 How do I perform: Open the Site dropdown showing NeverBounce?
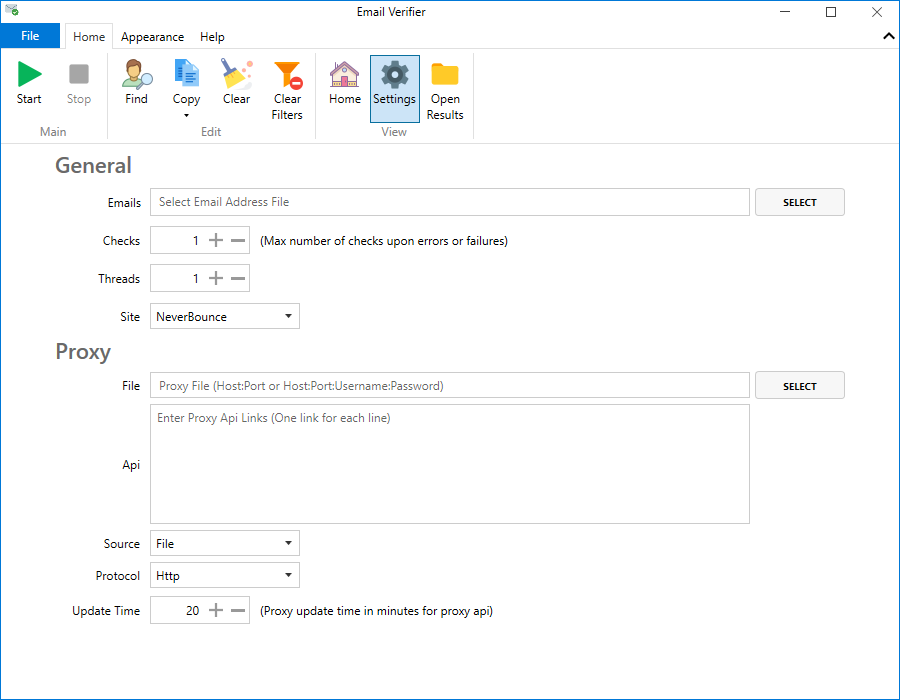[225, 317]
